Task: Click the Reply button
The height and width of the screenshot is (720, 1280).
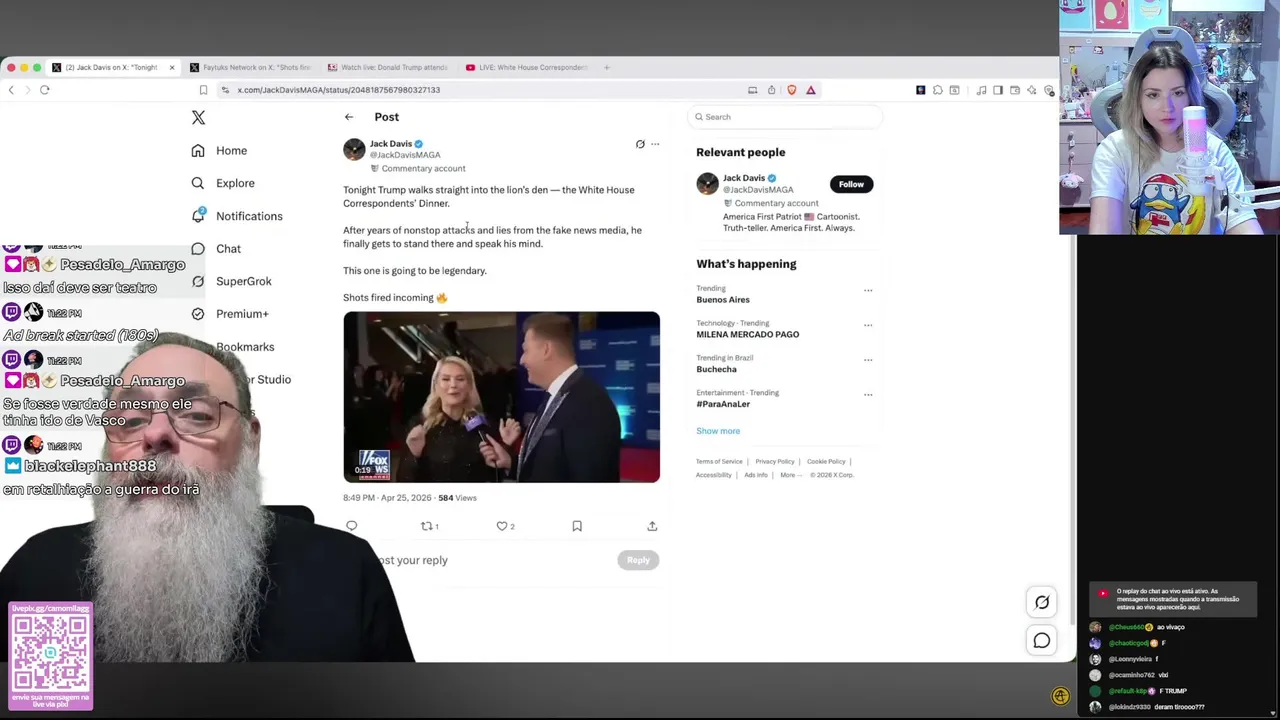Action: coord(638,560)
